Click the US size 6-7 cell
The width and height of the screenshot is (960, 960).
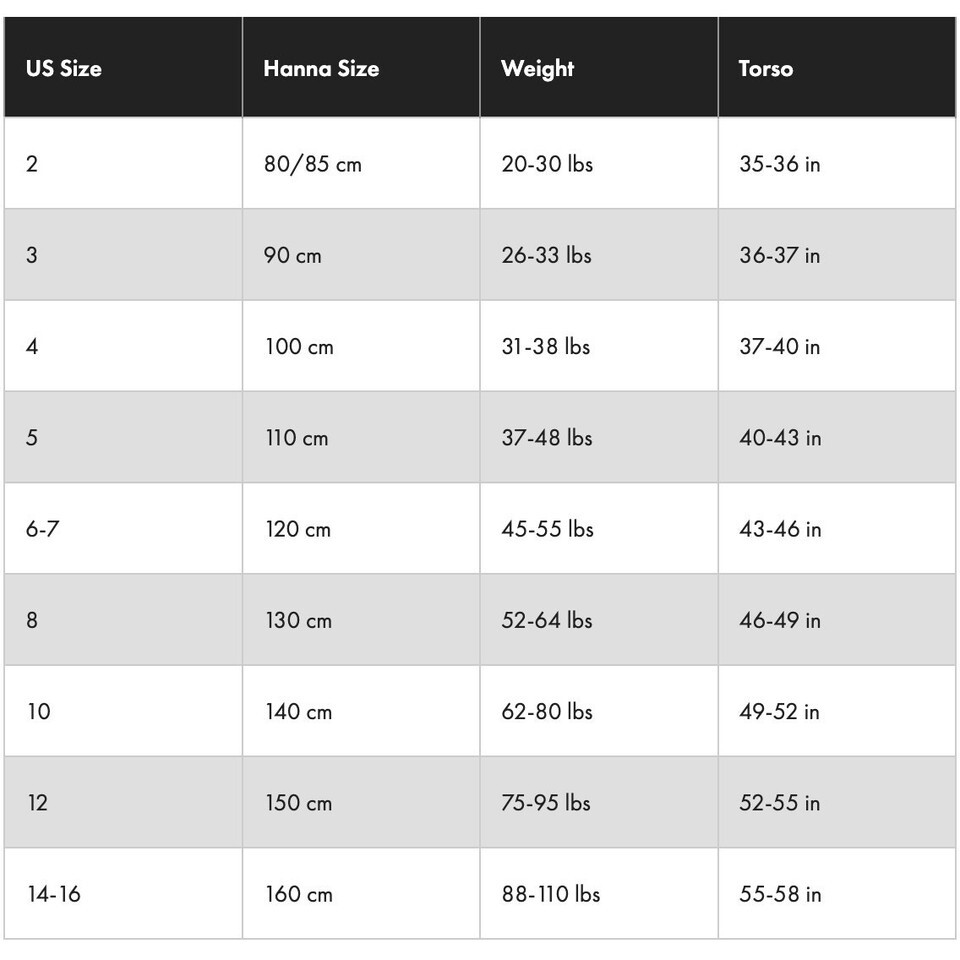pos(42,529)
